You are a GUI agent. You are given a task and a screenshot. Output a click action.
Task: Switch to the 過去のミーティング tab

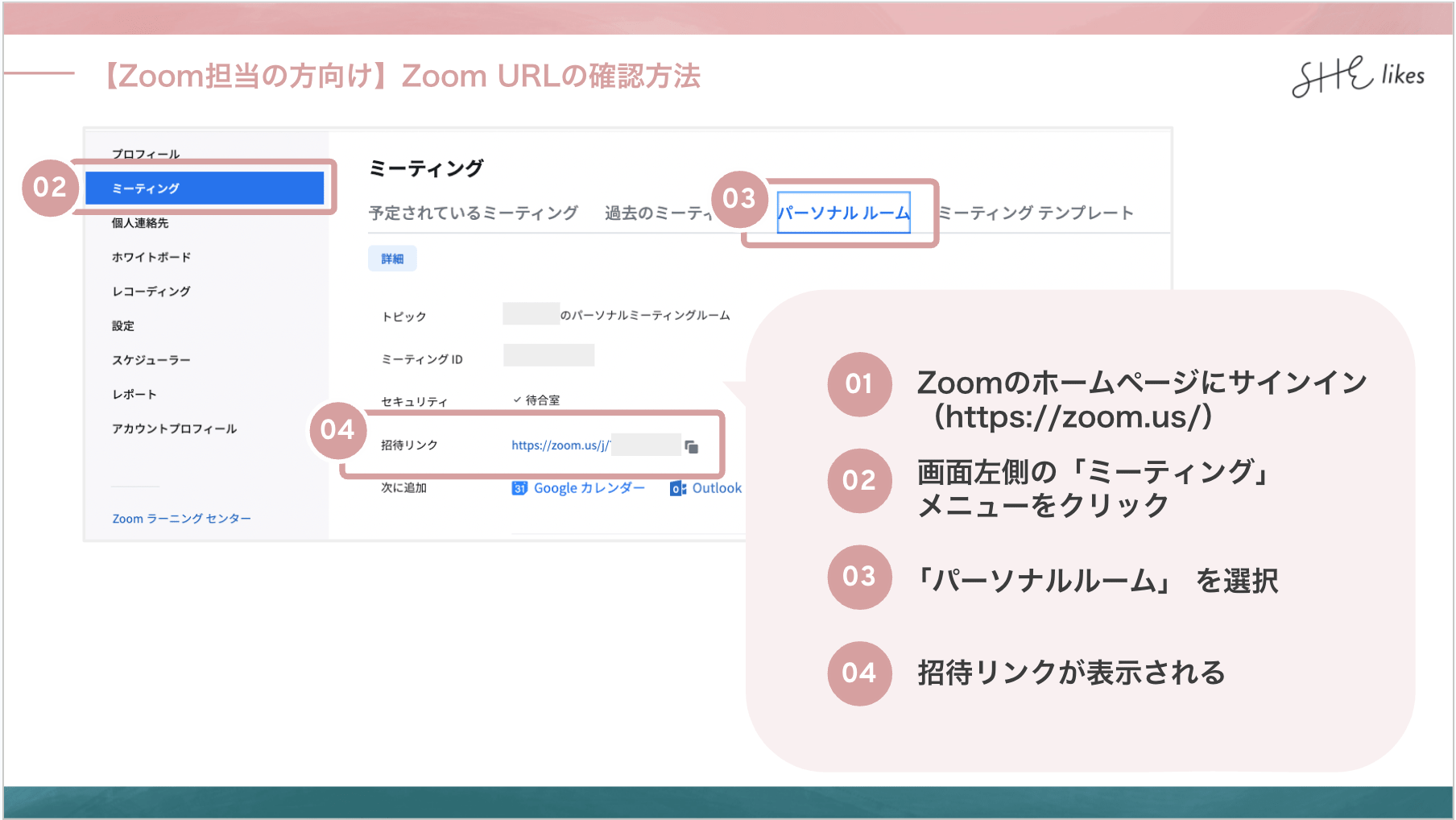659,213
